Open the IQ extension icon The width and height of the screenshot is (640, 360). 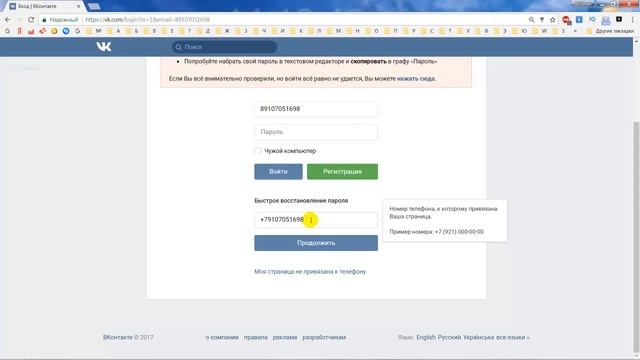point(592,19)
